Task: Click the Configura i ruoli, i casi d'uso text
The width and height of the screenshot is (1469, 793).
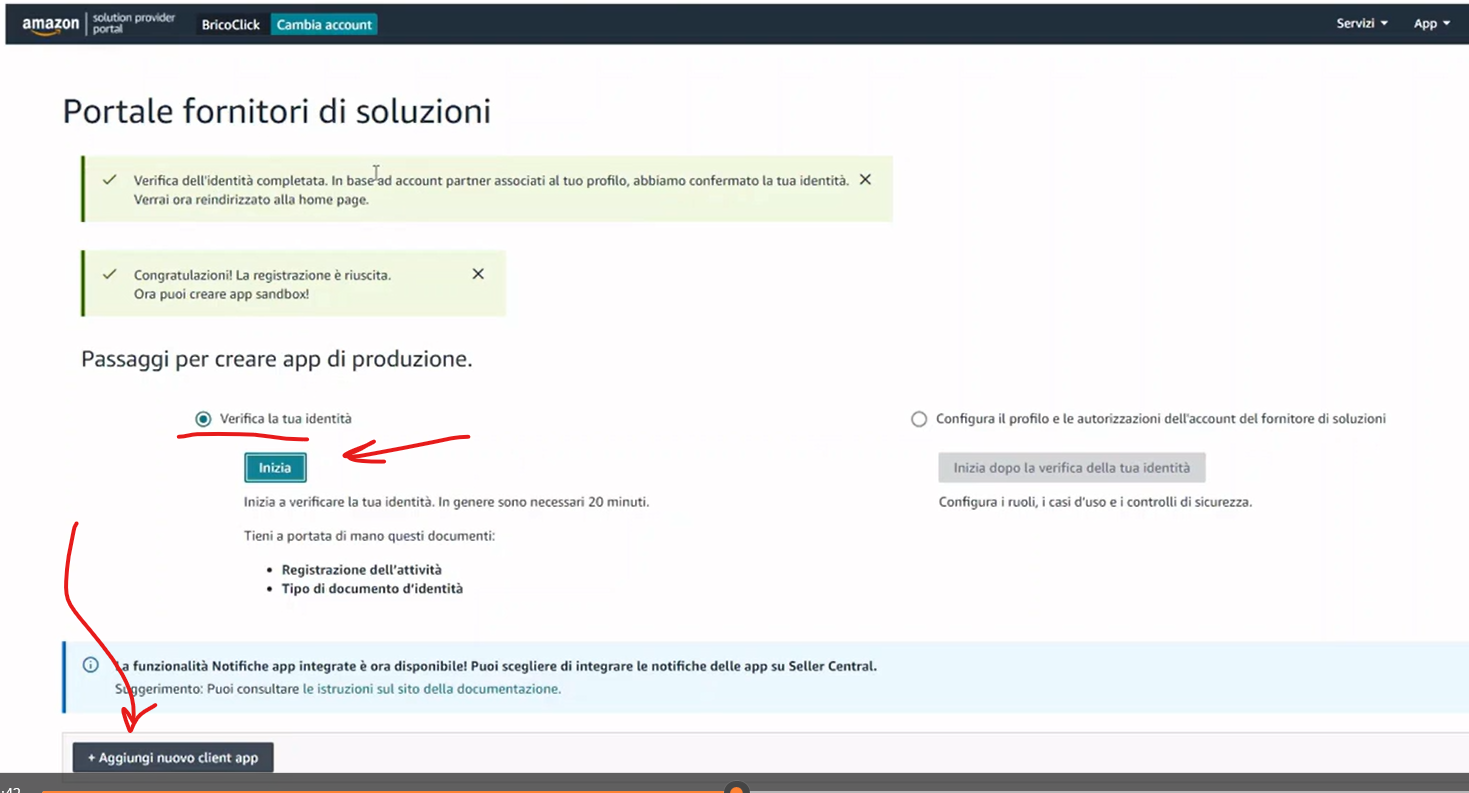Action: (1095, 502)
